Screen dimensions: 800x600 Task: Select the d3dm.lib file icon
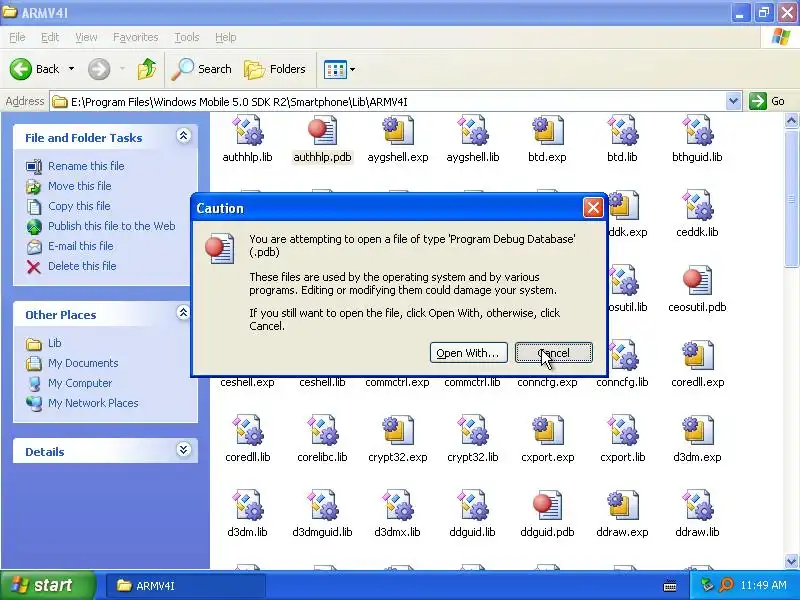[x=247, y=506]
